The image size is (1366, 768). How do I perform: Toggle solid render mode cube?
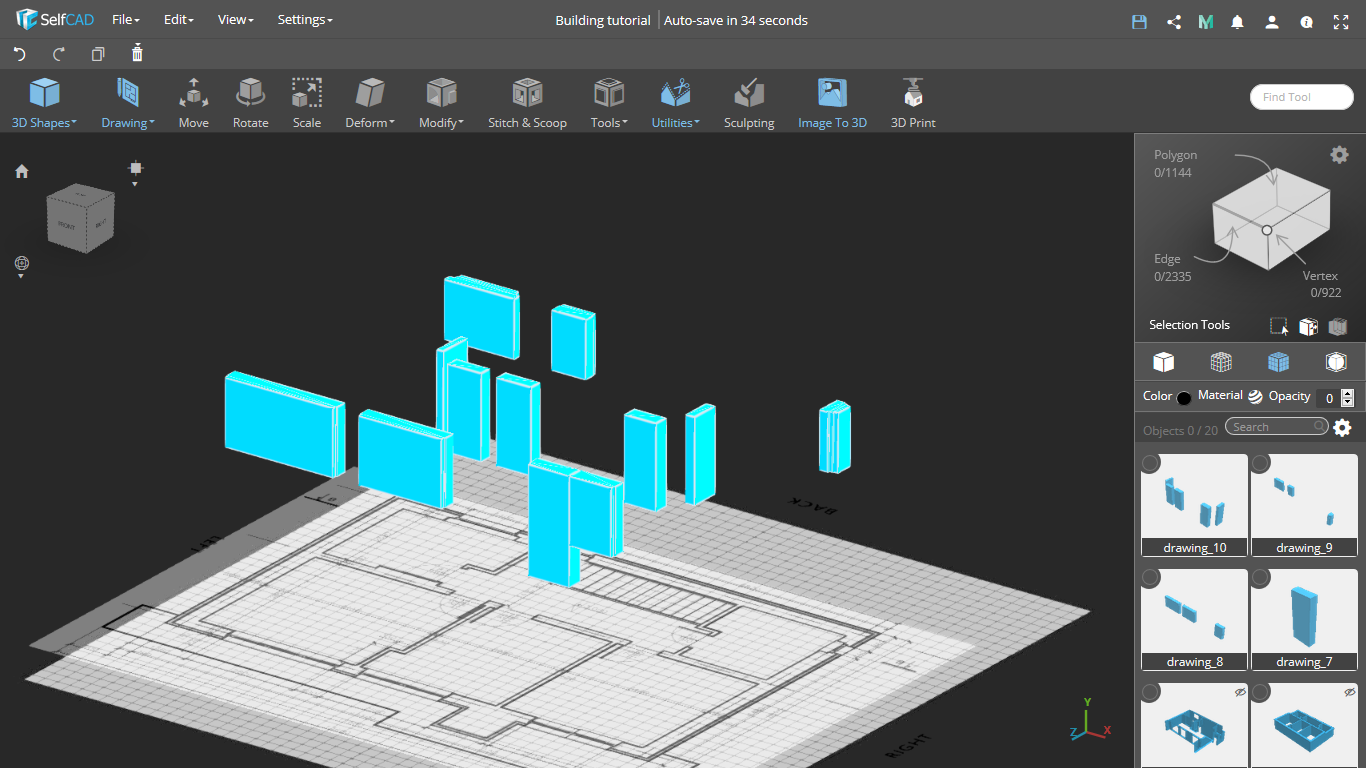coord(1163,362)
